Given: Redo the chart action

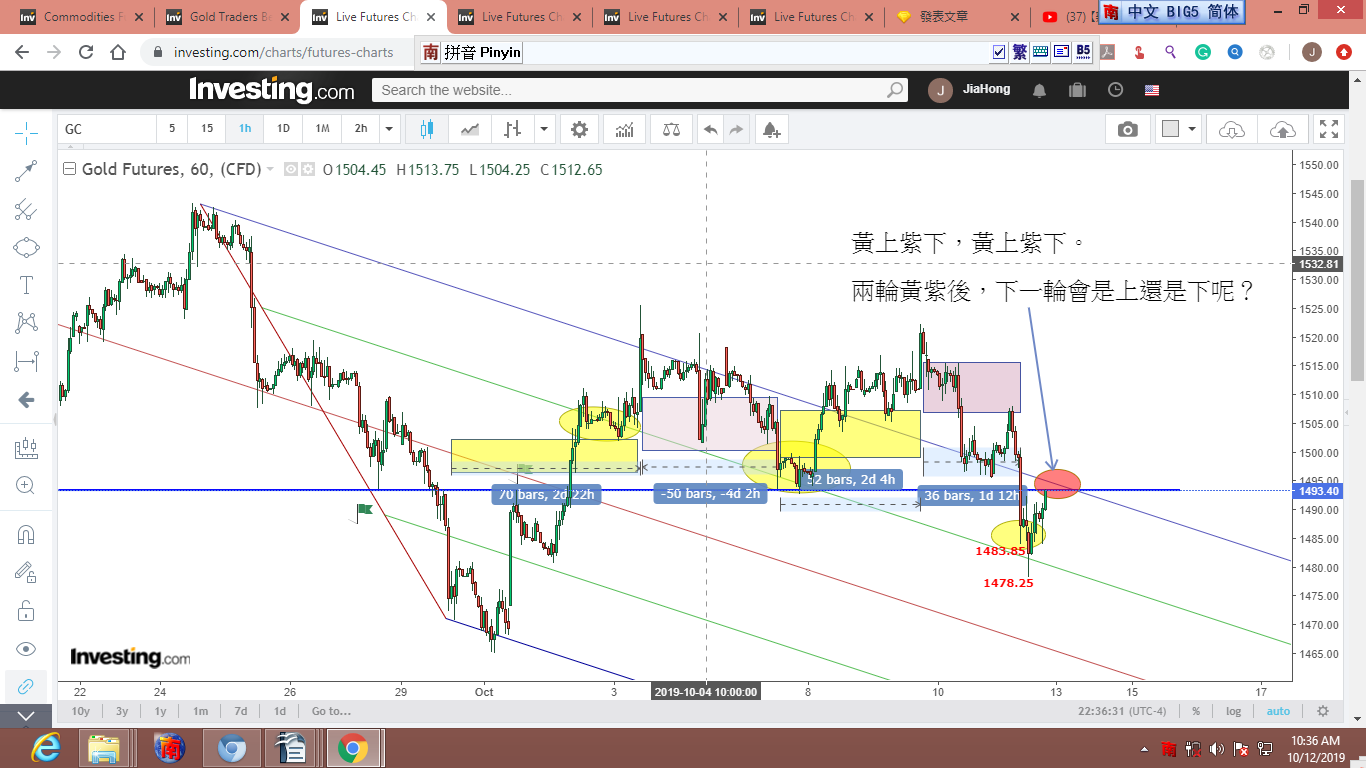Looking at the screenshot, I should (x=737, y=129).
